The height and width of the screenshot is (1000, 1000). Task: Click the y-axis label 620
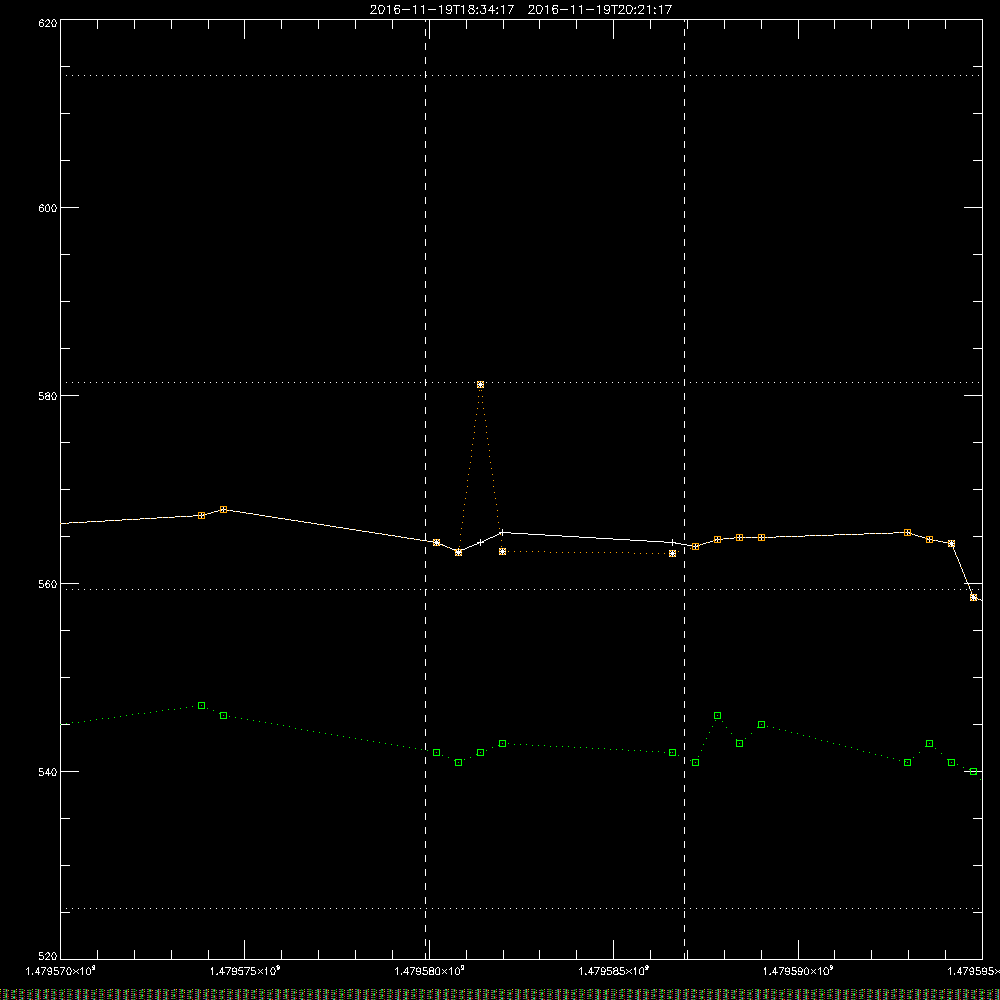(x=48, y=24)
